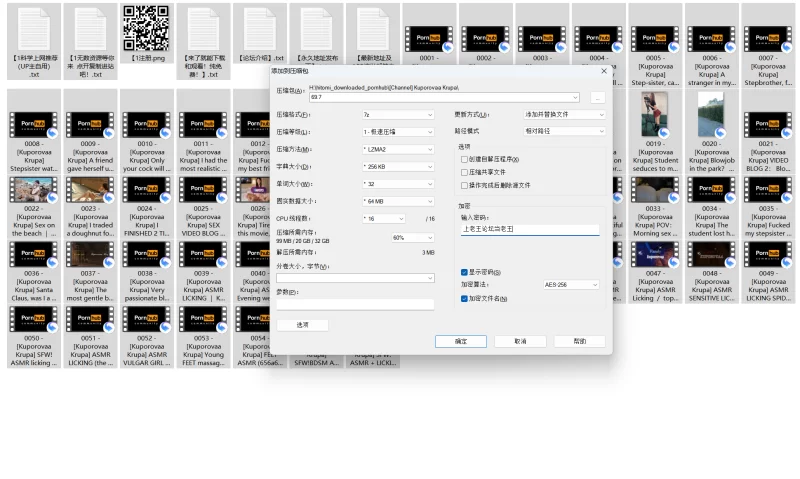Focus the 输入密码 password field
This screenshot has width=800, height=479.
(x=530, y=230)
